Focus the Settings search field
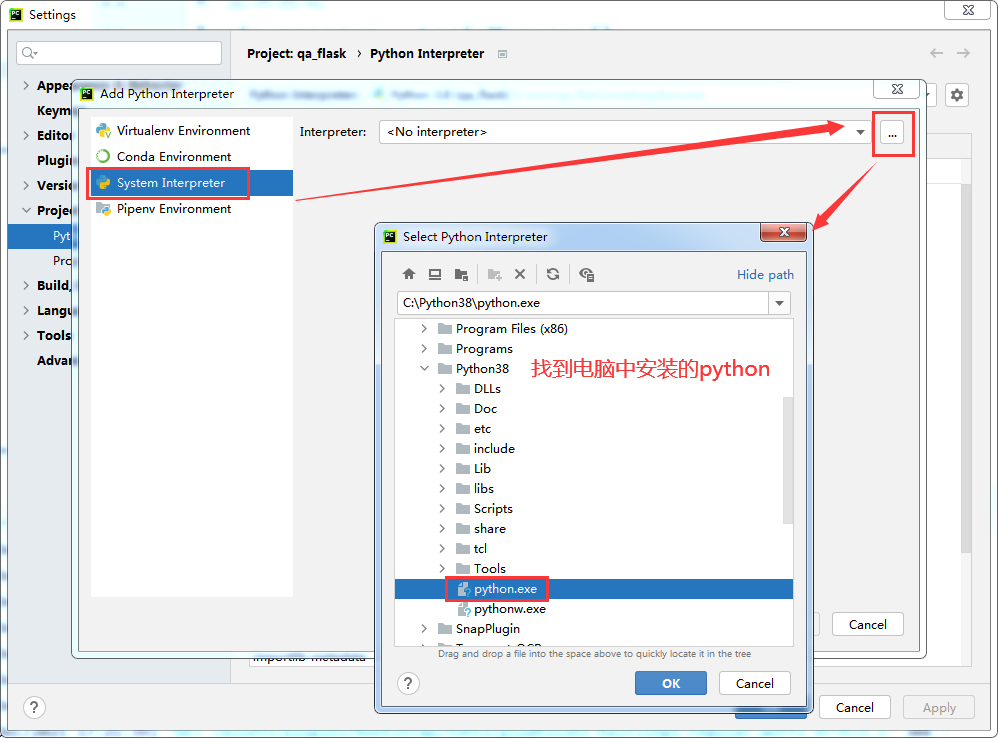Image resolution: width=998 pixels, height=738 pixels. coord(119,53)
